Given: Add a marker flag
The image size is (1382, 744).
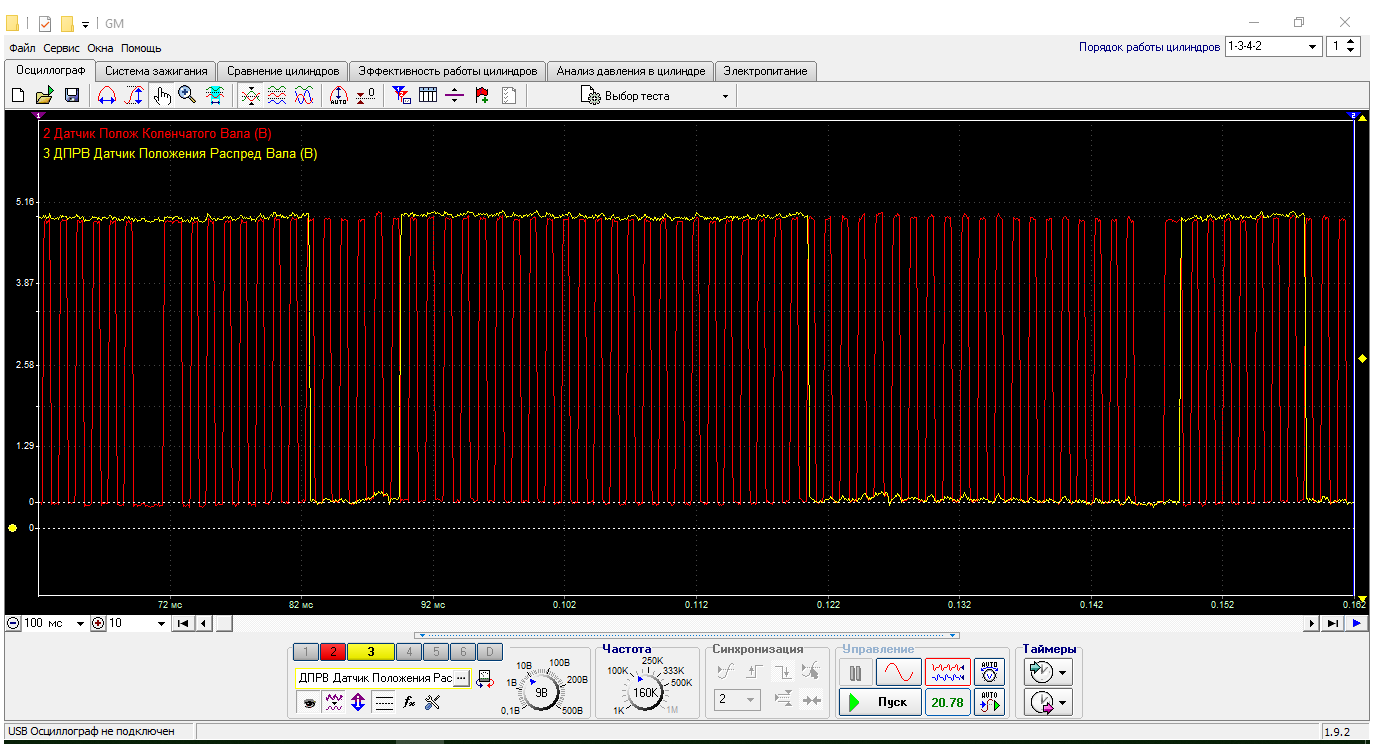Looking at the screenshot, I should point(482,95).
